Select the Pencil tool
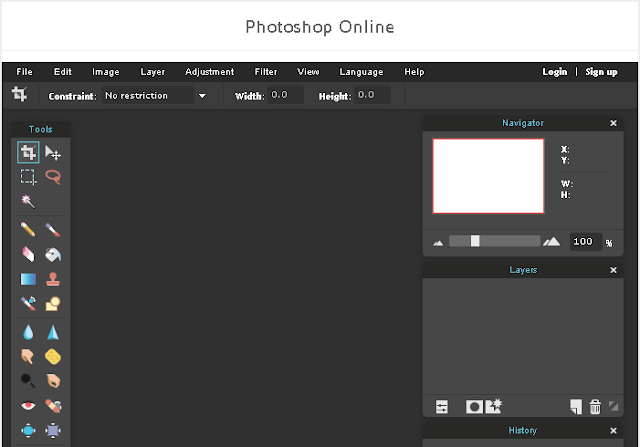The image size is (640, 447). click(x=28, y=230)
